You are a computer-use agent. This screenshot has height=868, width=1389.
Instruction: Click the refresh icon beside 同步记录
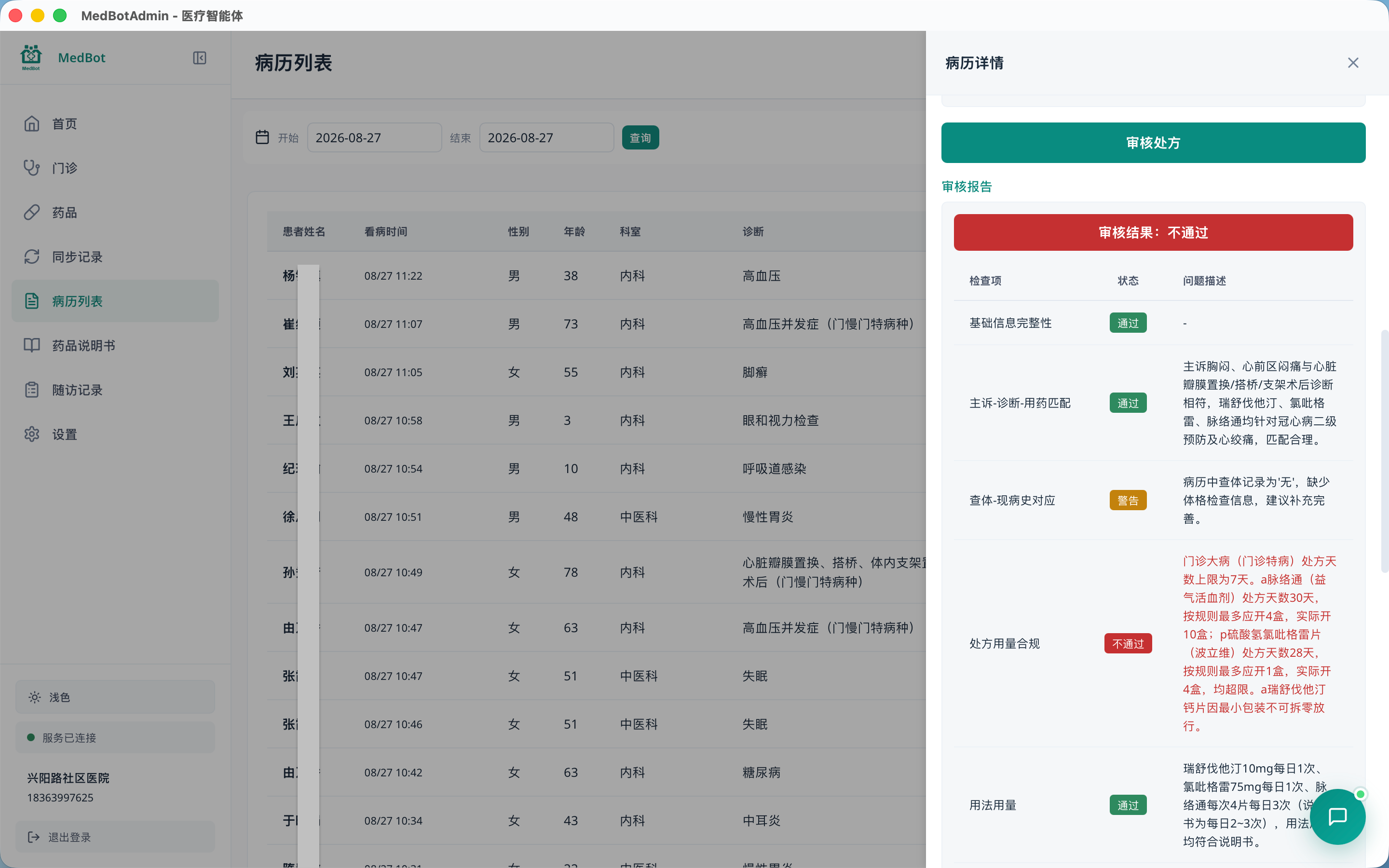(x=31, y=257)
